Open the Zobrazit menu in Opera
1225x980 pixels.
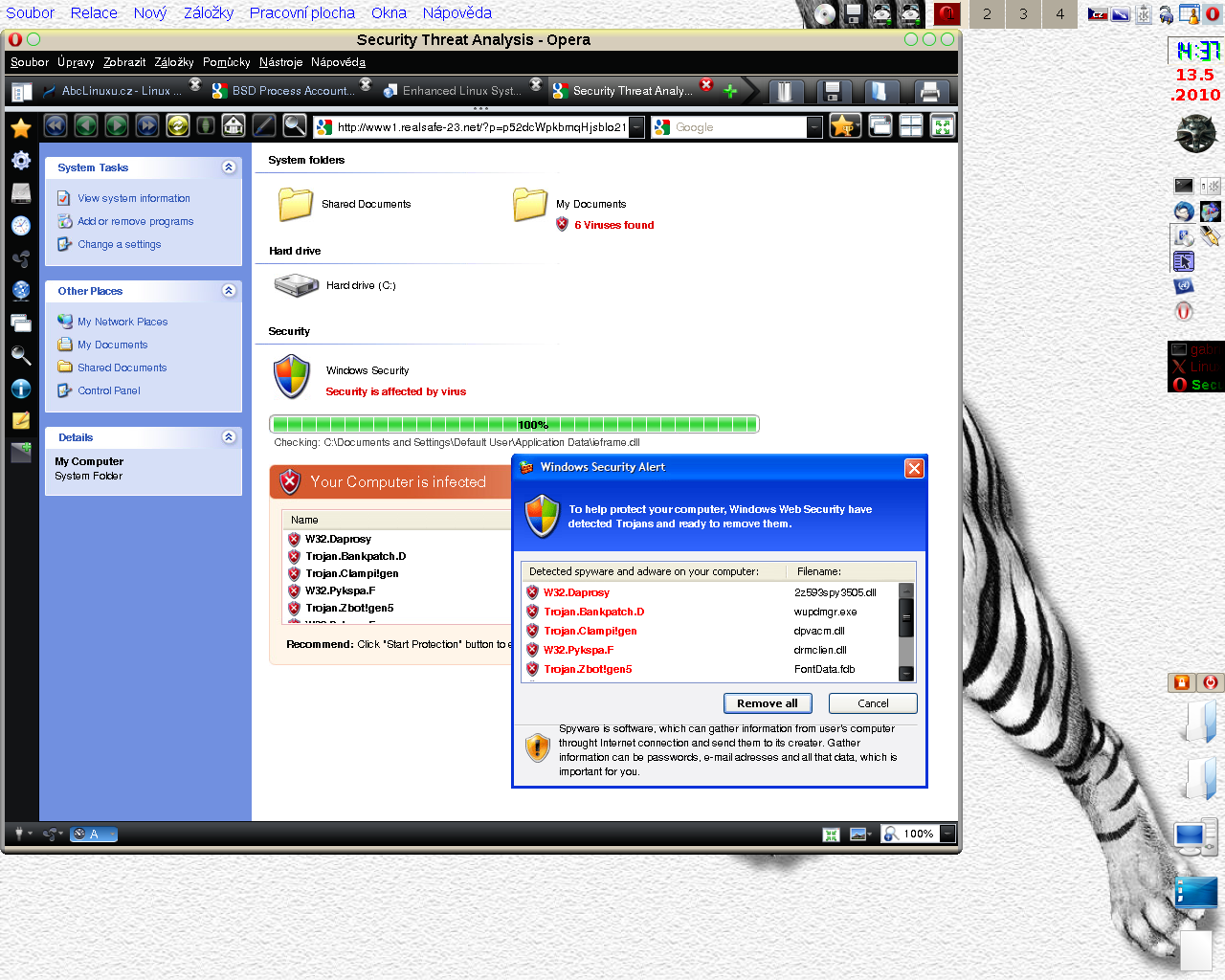pos(124,62)
